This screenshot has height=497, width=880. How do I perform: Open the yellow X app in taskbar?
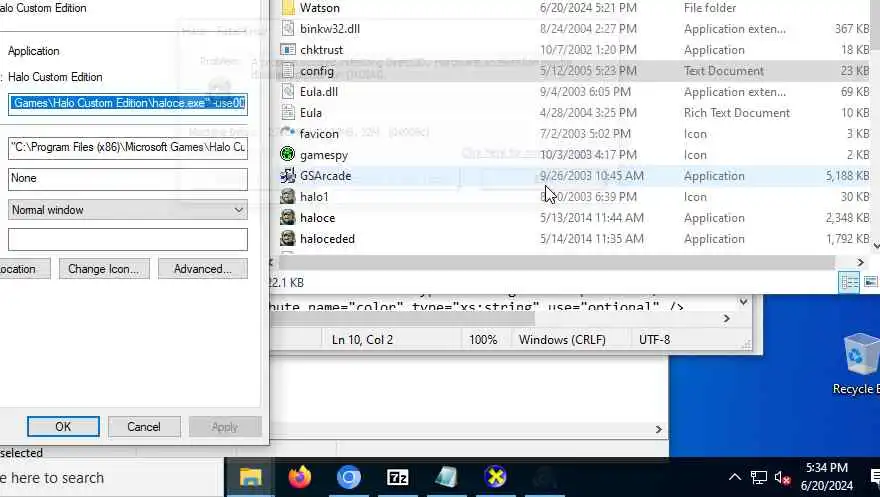coord(495,477)
